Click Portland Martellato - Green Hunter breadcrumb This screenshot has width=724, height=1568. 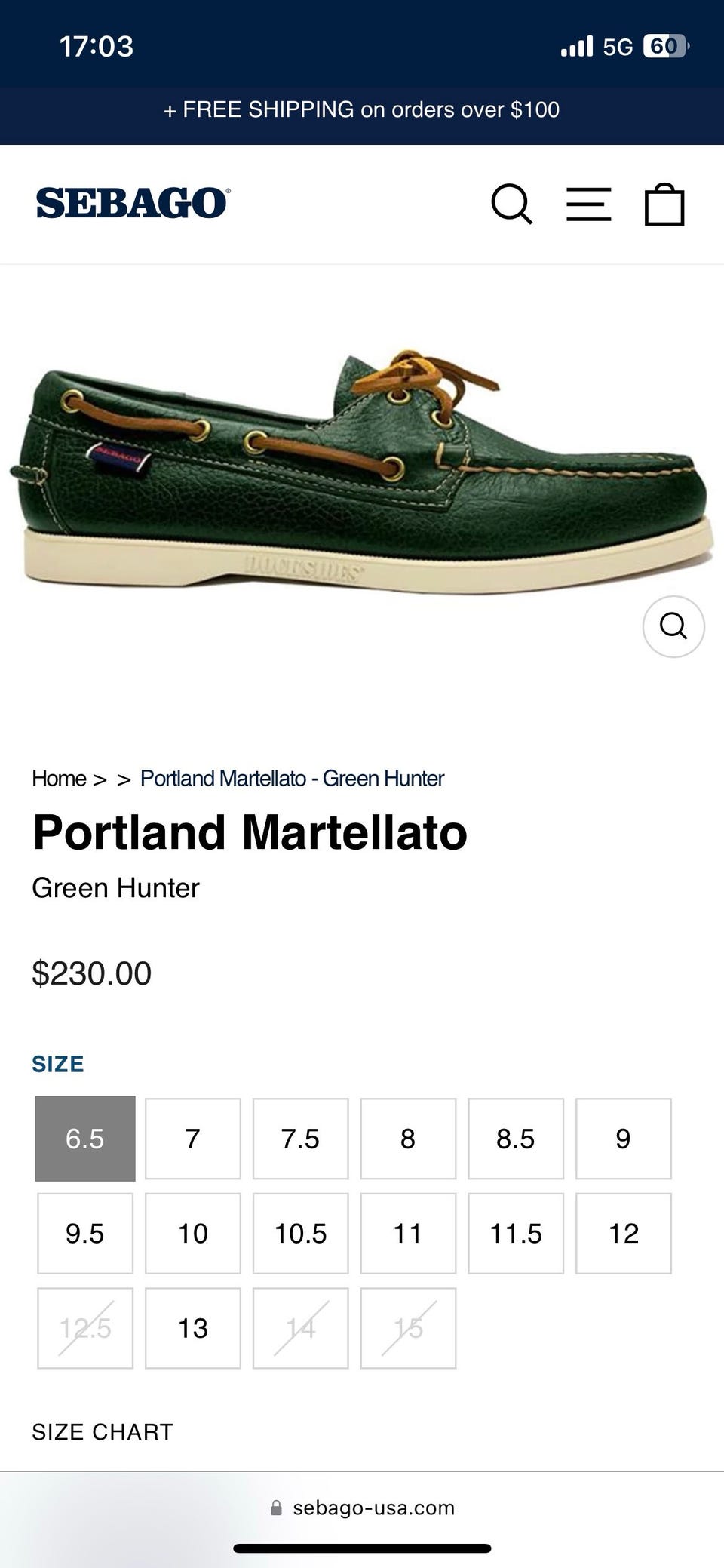click(292, 778)
